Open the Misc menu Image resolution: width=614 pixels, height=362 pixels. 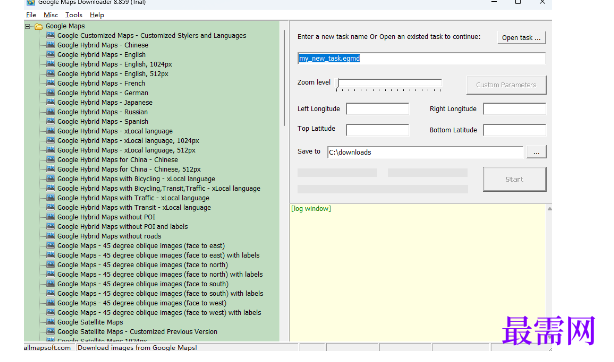[x=51, y=15]
